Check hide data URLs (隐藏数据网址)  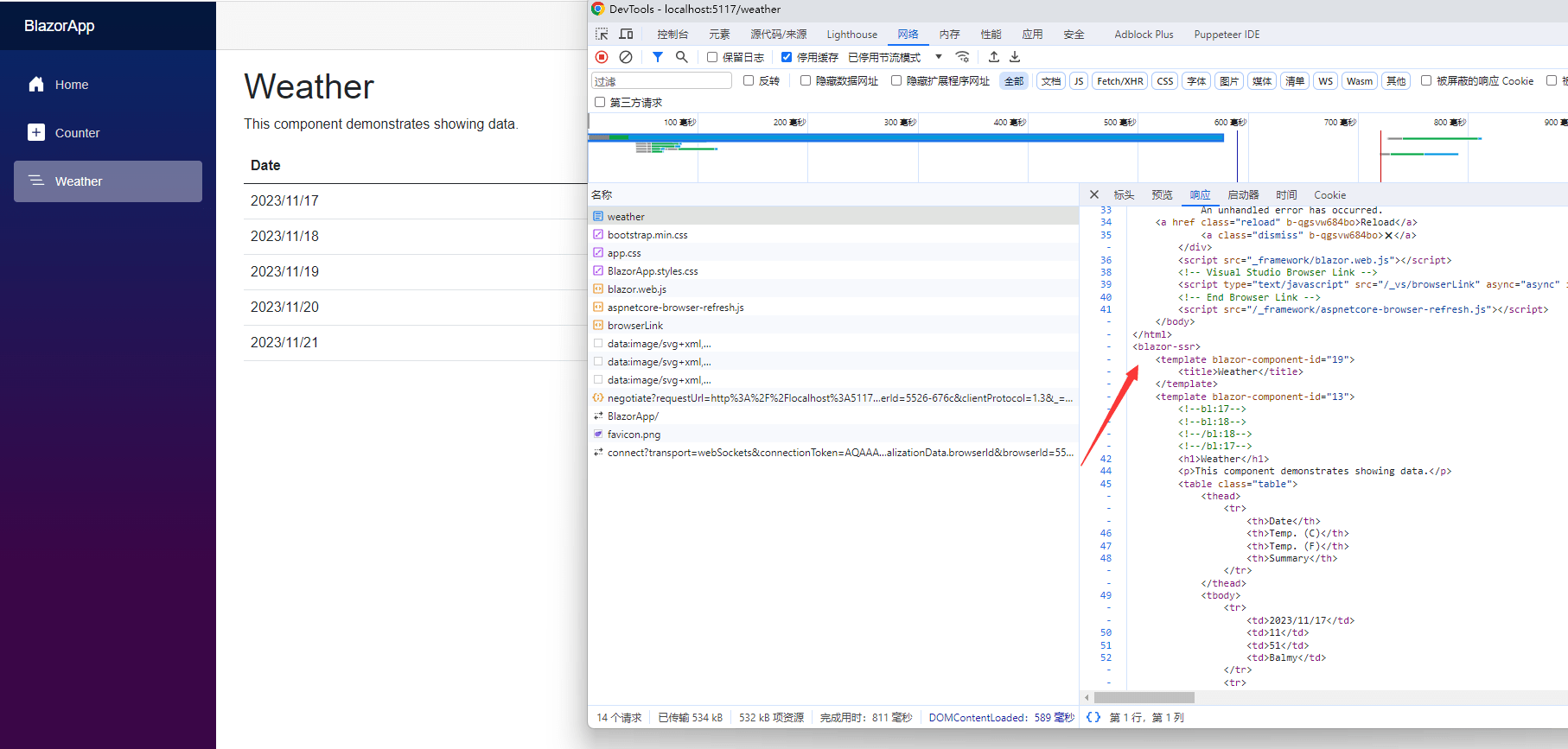coord(806,80)
